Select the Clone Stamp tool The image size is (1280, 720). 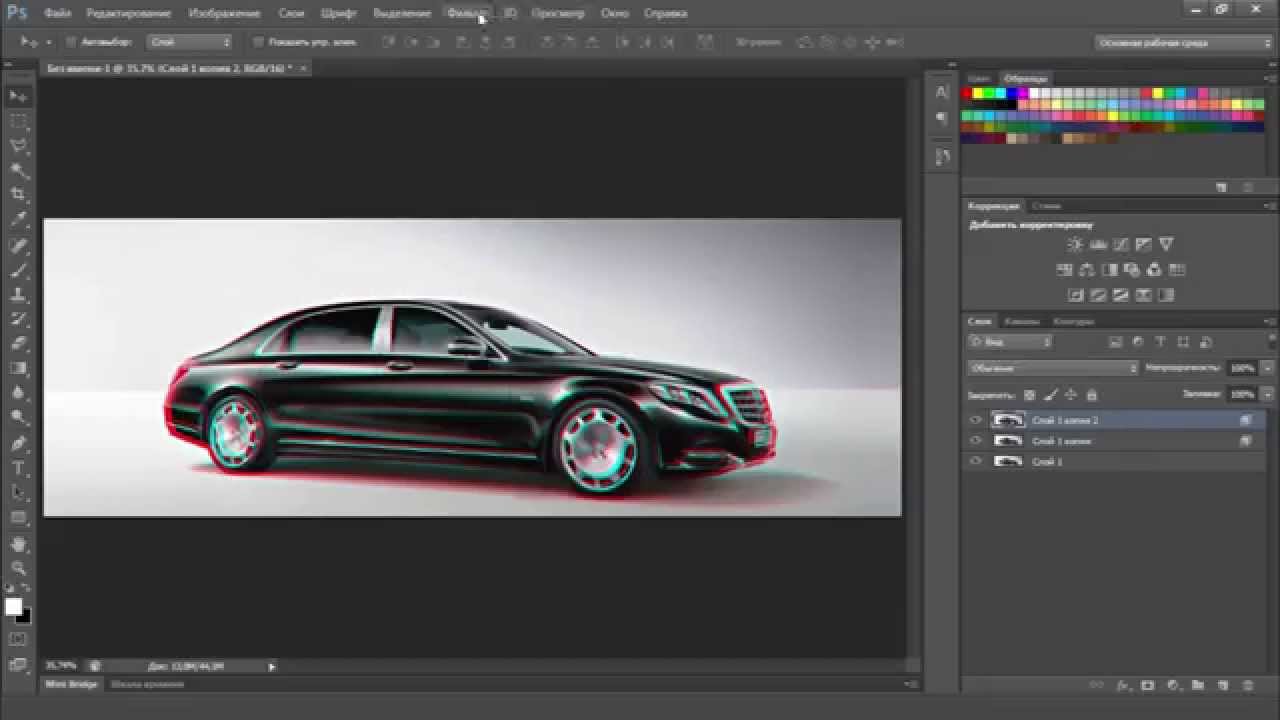pyautogui.click(x=18, y=295)
